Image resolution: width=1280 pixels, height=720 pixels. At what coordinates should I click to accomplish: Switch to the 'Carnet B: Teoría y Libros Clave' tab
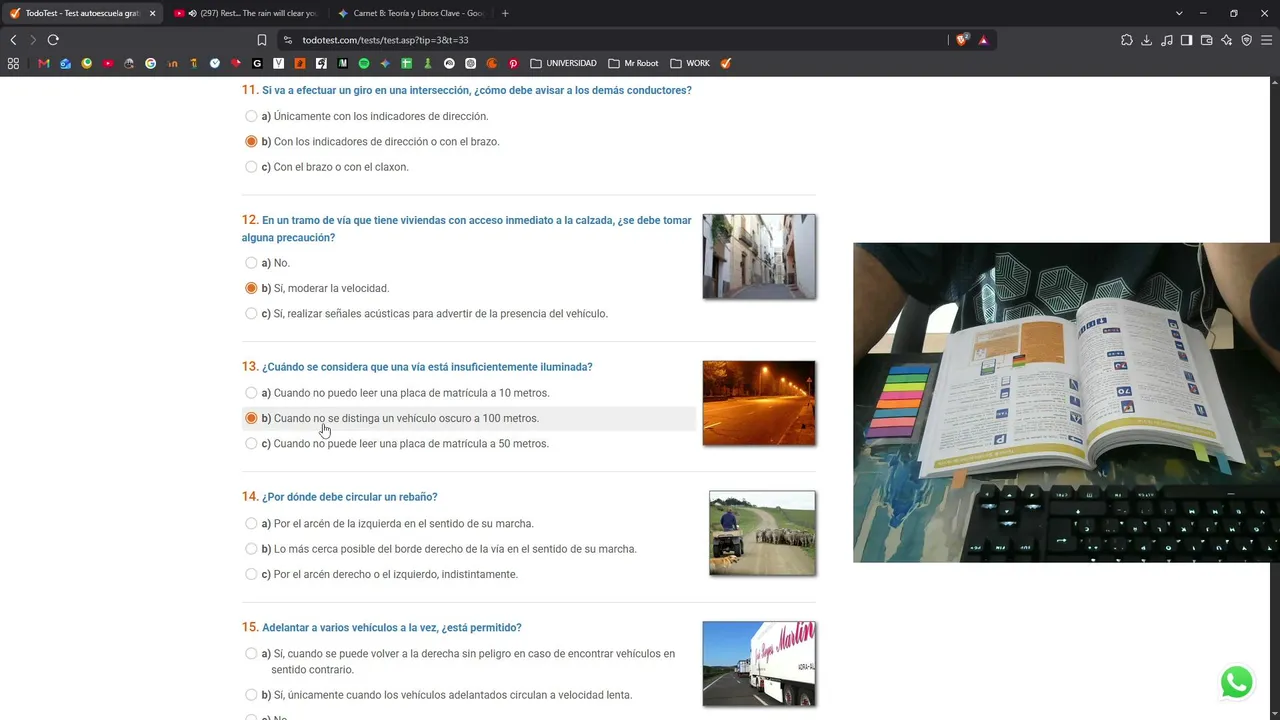click(x=410, y=13)
